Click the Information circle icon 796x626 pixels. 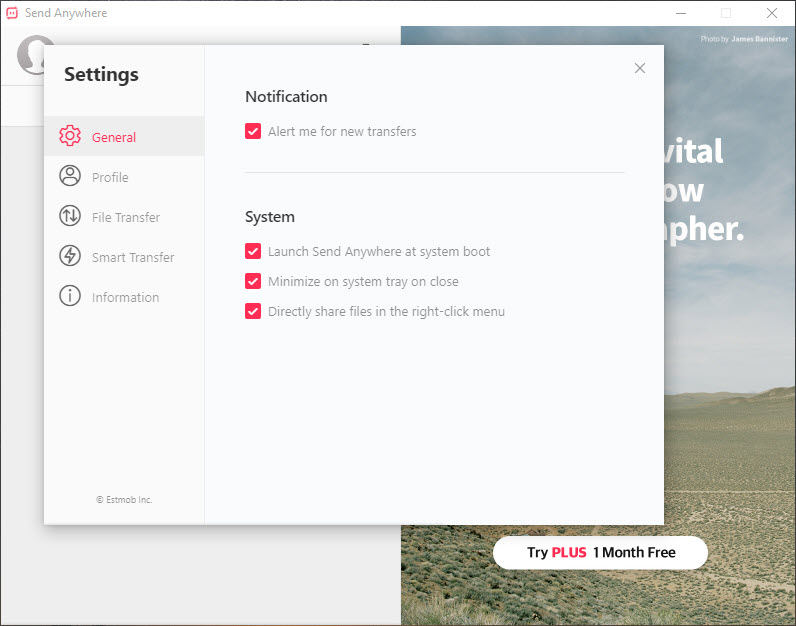click(x=70, y=296)
